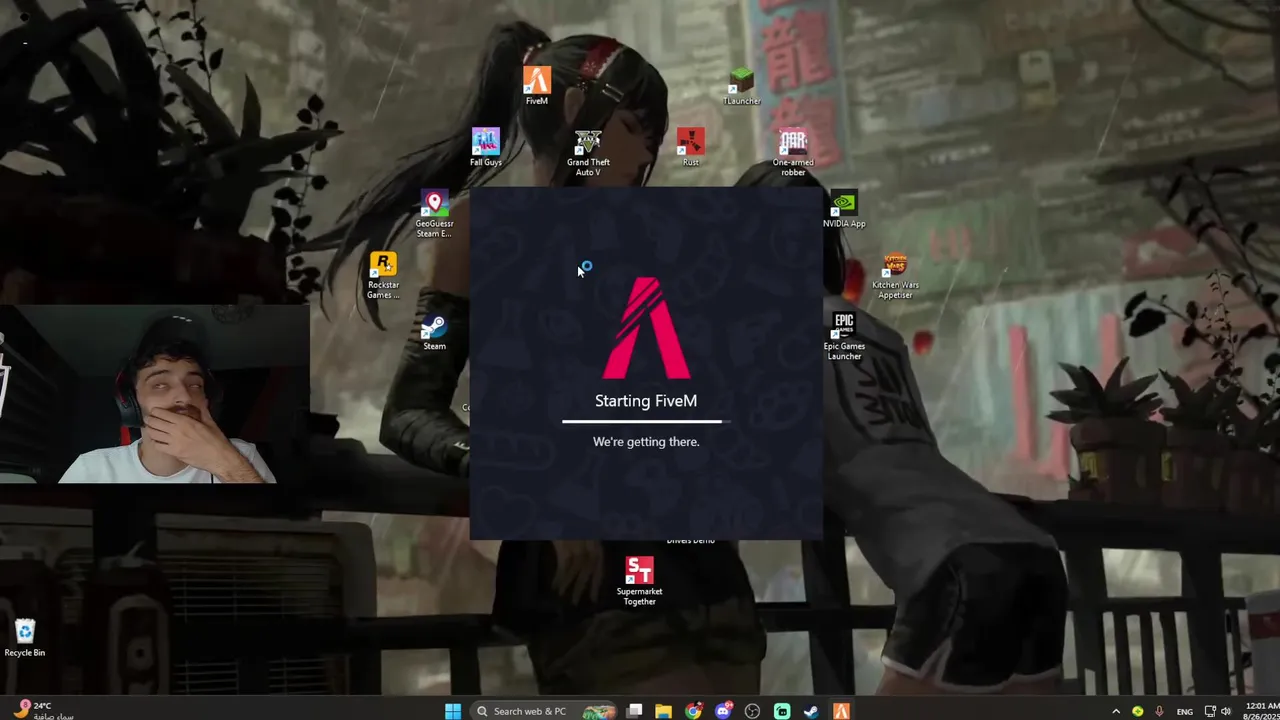Viewport: 1280px width, 720px height.
Task: Click the "We're getting there." message
Action: click(646, 442)
